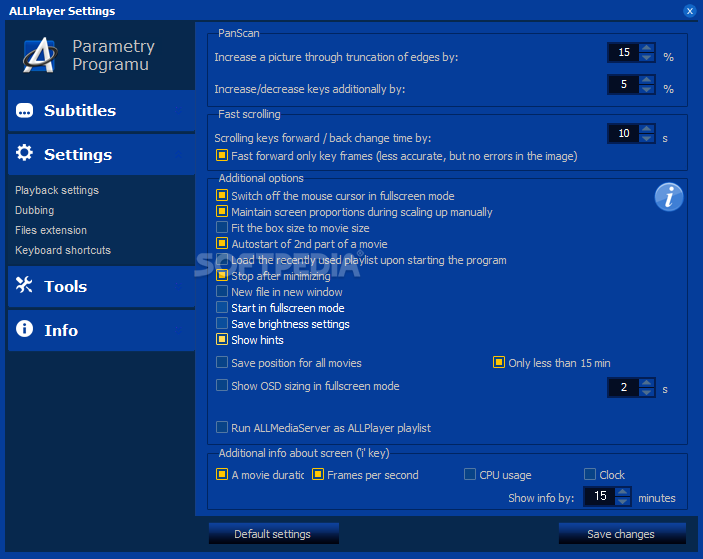703x559 pixels.
Task: Open the Settings section
Action: [101, 154]
